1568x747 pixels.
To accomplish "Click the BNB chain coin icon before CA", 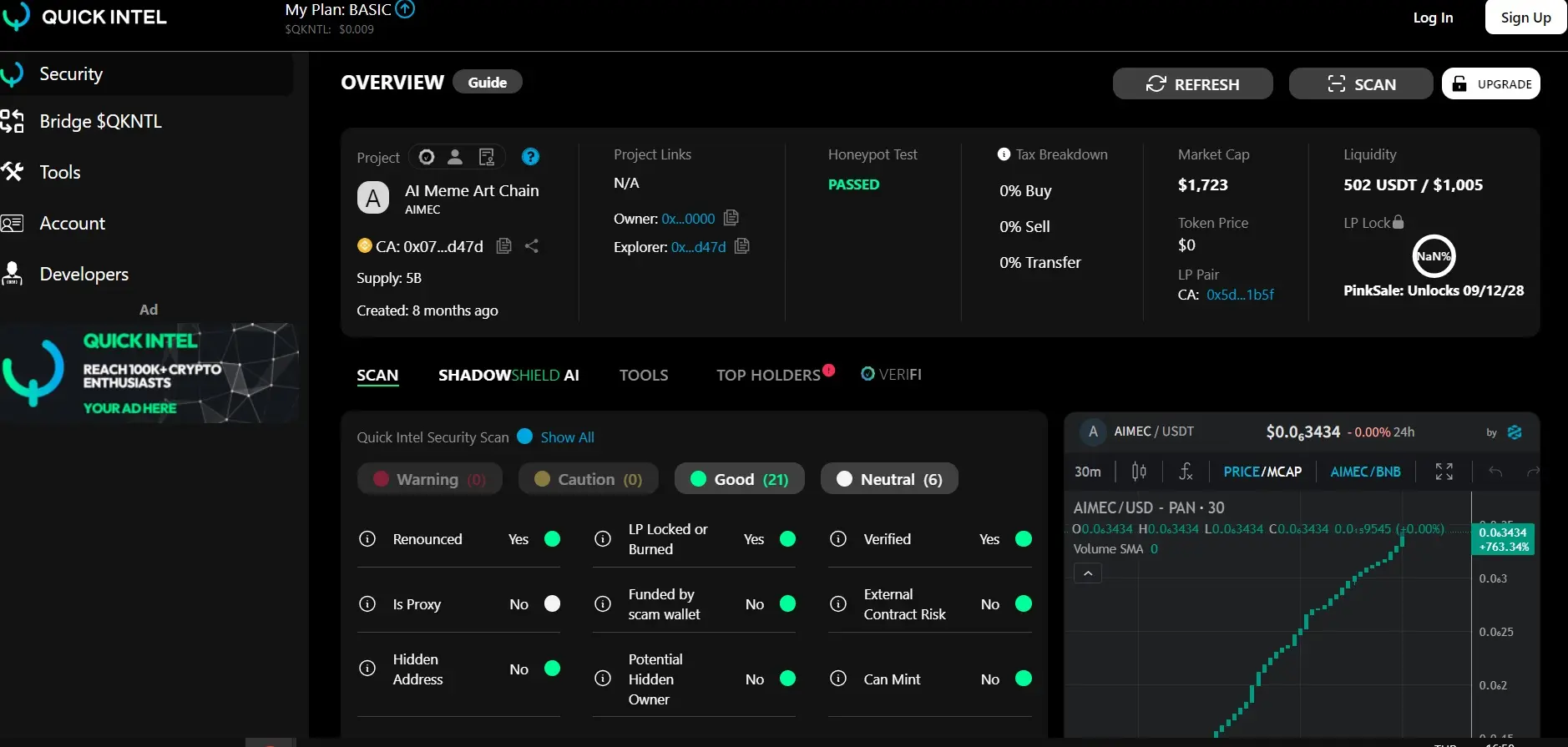I will (364, 245).
